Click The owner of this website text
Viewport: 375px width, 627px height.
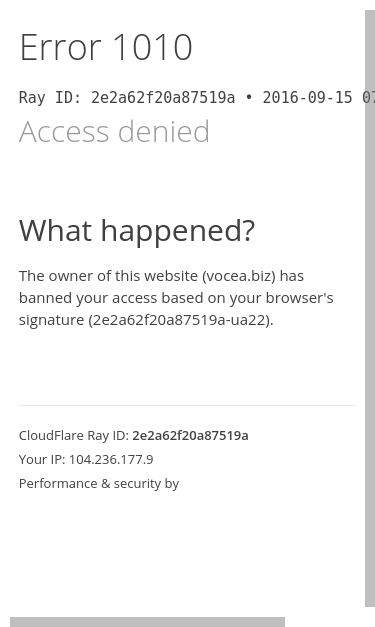pos(108,276)
